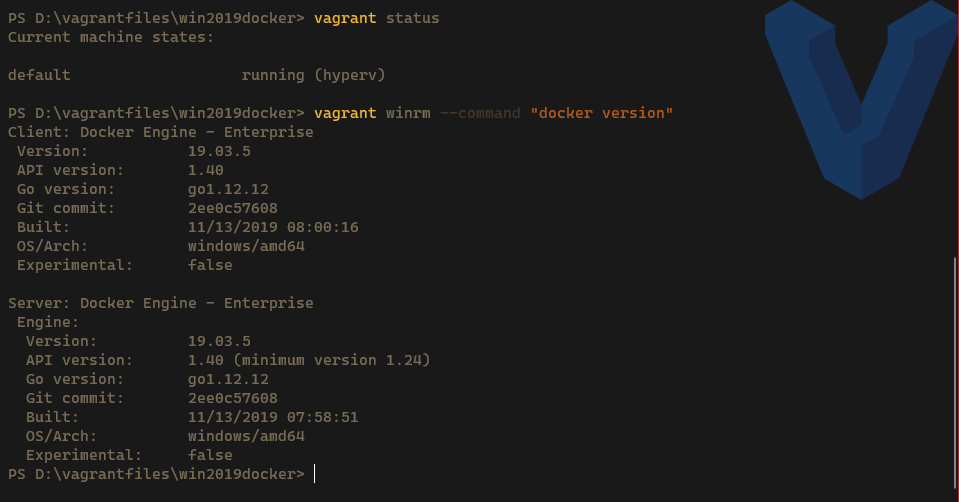Click the client 'Experimental:' label
Image resolution: width=959 pixels, height=502 pixels.
[75, 265]
